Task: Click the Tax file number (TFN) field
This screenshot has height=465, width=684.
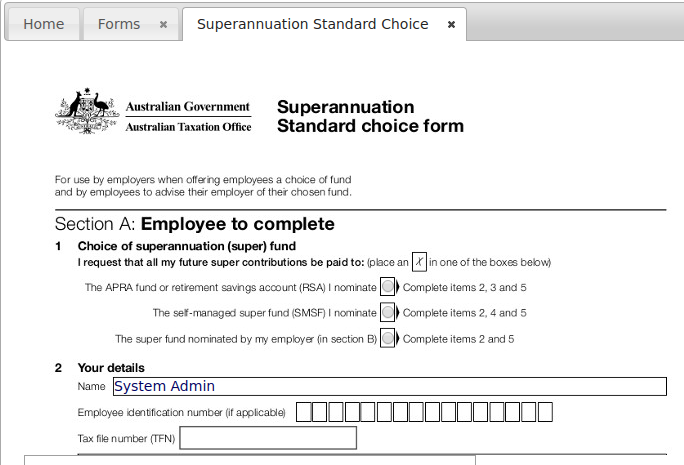Action: [x=268, y=438]
